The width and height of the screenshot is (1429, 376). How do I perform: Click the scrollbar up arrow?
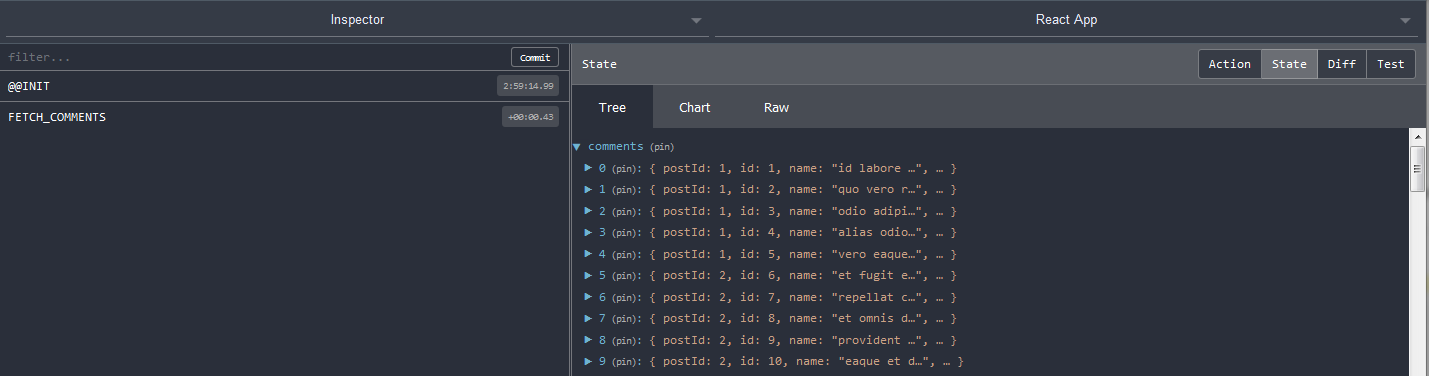point(1417,136)
